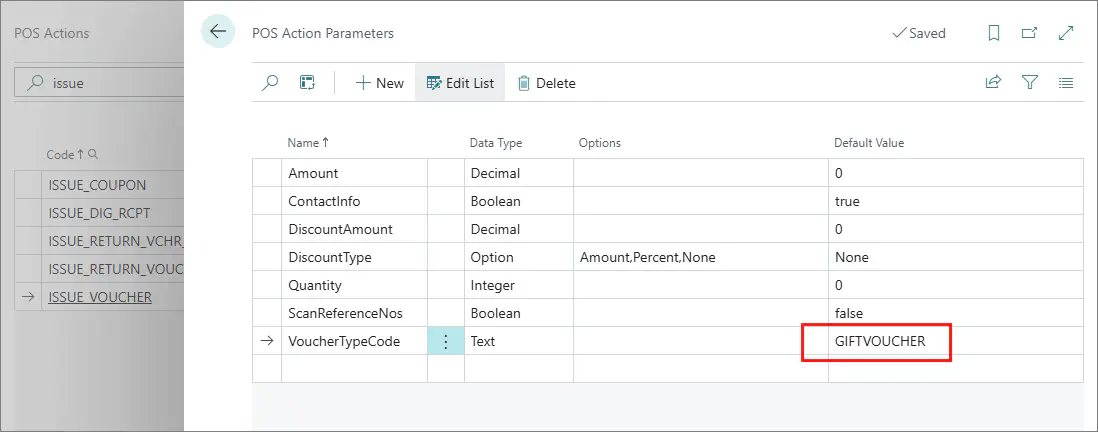Viewport: 1098px width, 432px height.
Task: Click the Integer data type cell
Action: pos(519,285)
